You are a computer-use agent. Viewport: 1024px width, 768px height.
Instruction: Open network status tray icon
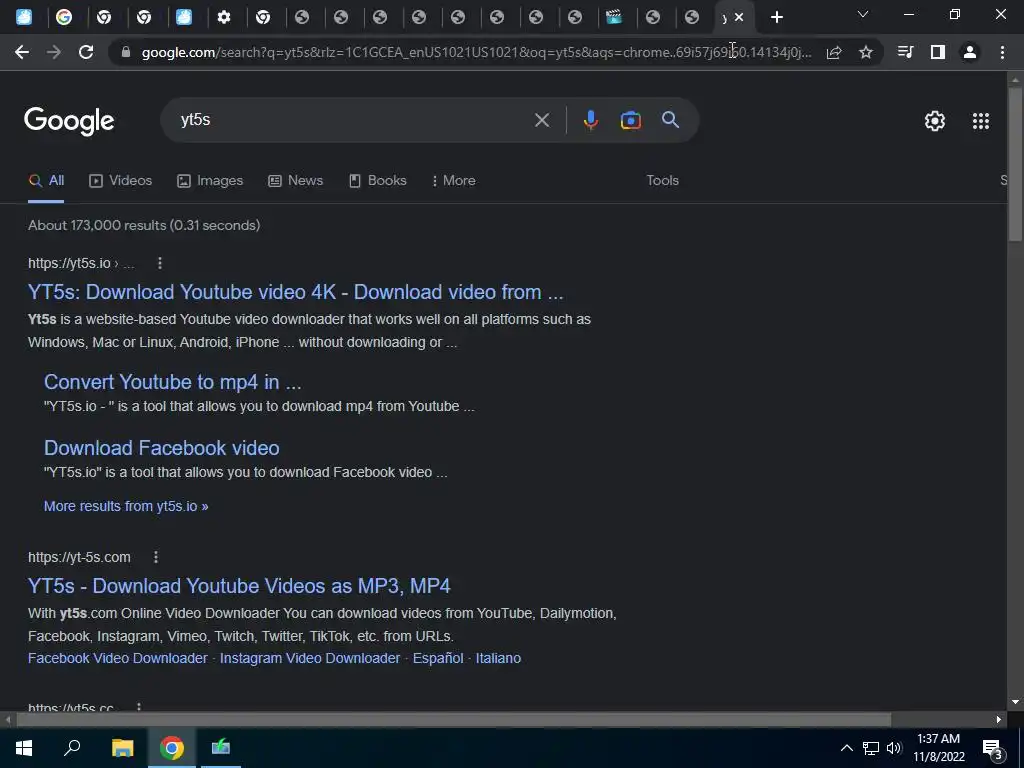click(871, 748)
